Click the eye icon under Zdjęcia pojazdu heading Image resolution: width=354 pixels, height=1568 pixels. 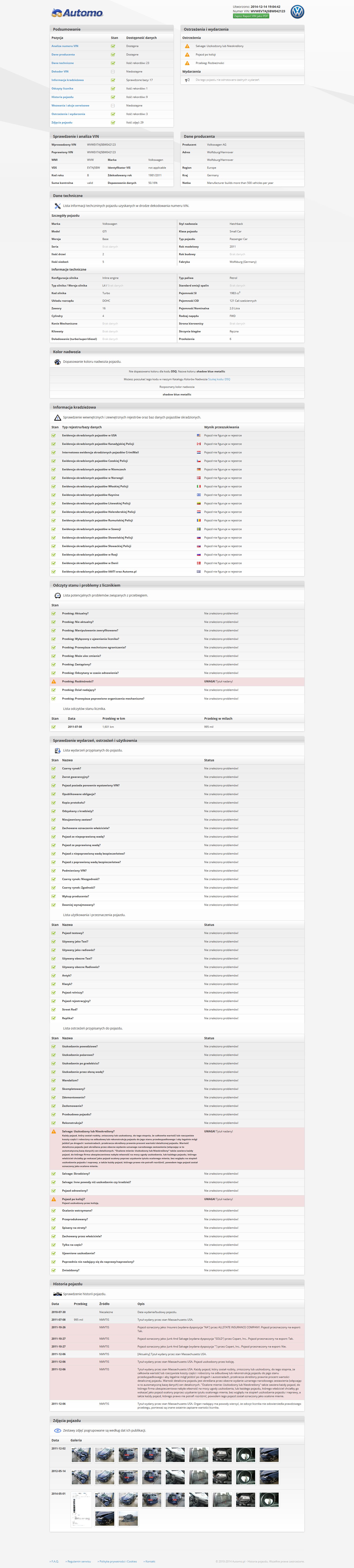pyautogui.click(x=58, y=1430)
